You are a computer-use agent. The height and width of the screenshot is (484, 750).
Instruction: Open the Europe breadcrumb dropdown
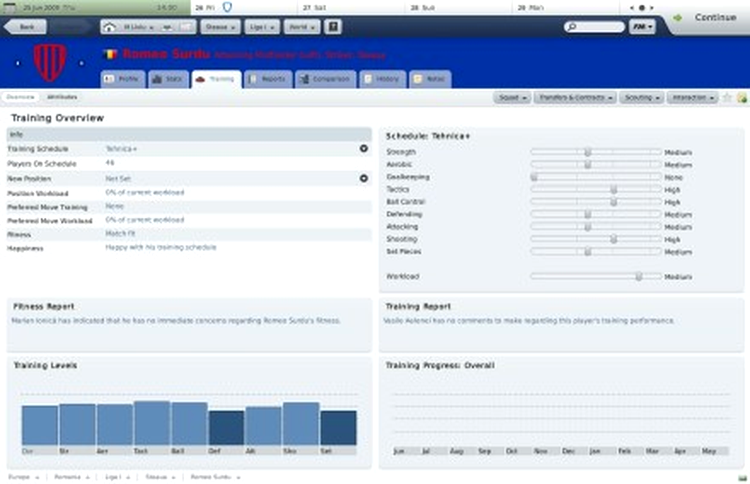point(23,477)
